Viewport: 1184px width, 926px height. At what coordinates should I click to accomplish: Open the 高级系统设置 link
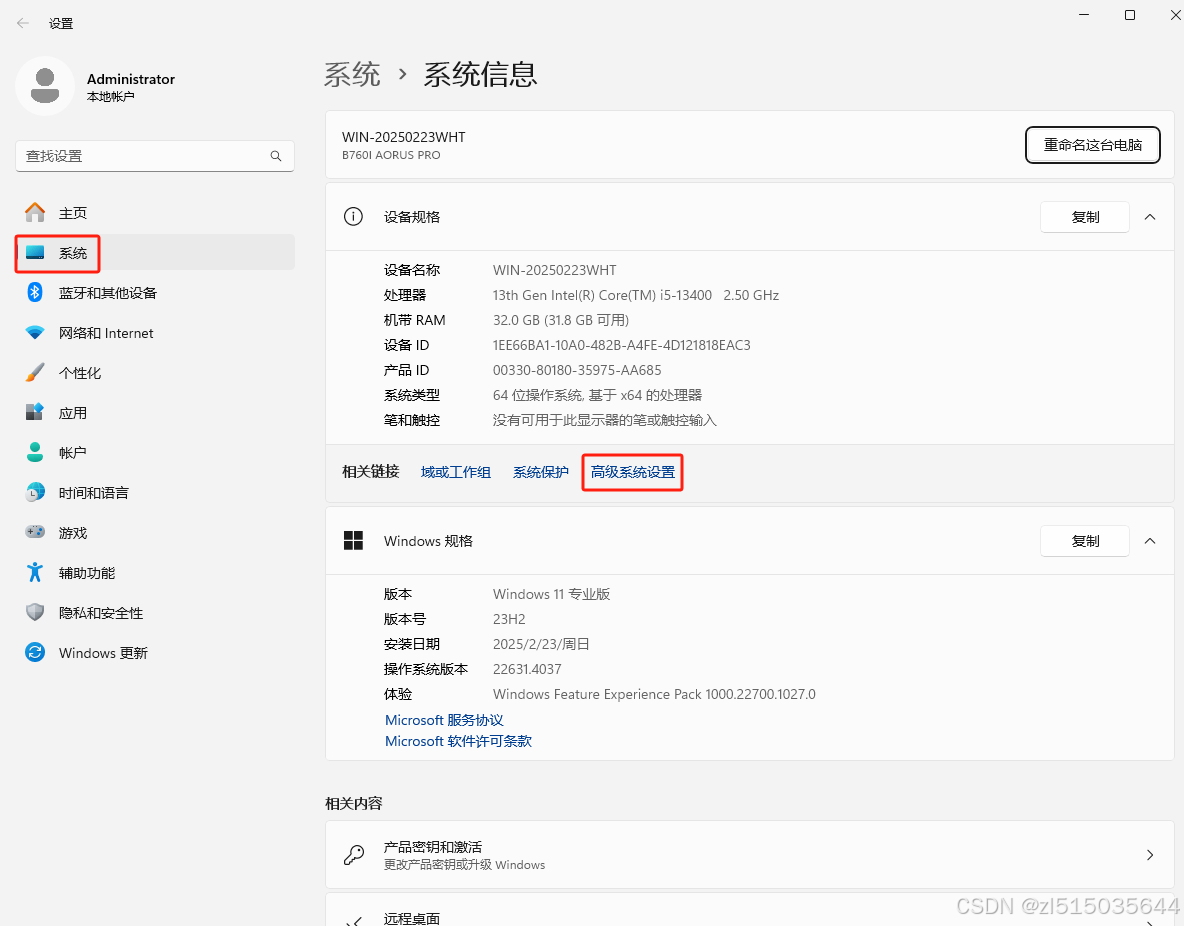[x=633, y=472]
